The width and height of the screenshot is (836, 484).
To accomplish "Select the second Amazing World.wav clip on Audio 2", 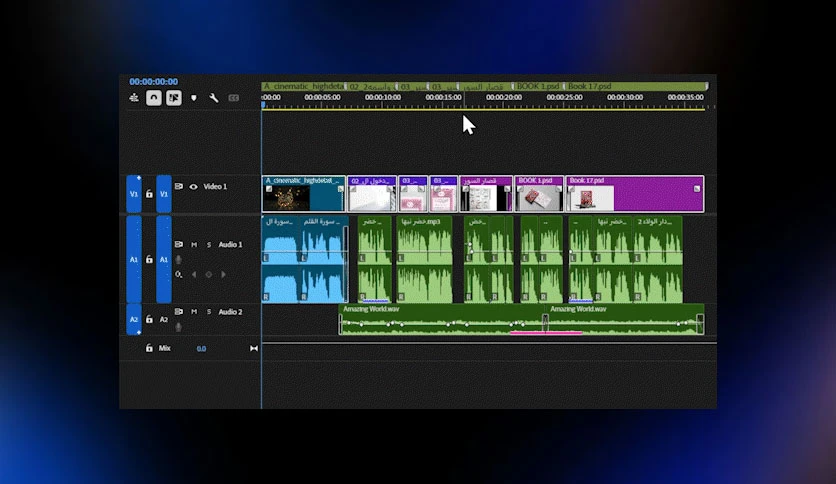I will click(626, 319).
